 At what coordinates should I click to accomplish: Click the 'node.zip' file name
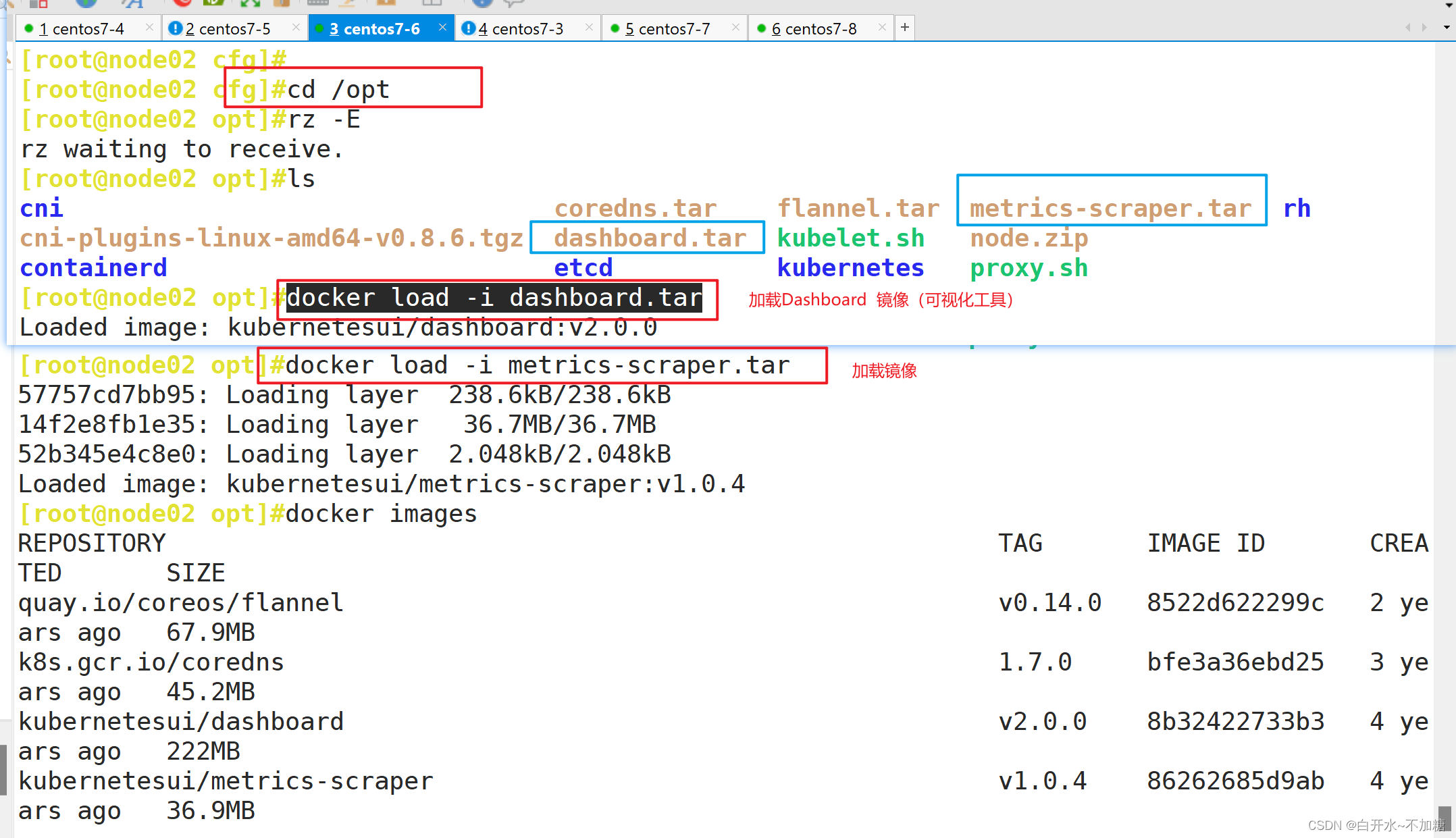1029,238
